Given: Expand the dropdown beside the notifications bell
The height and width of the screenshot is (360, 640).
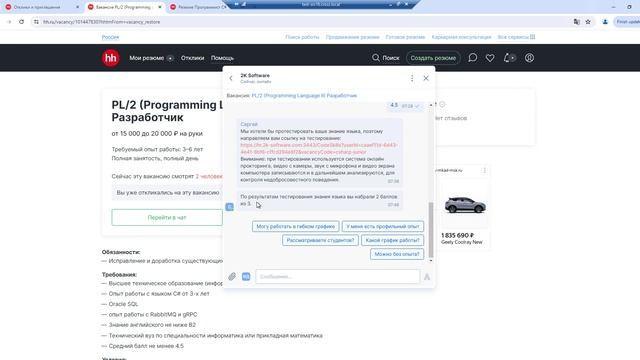Looking at the screenshot, I should click(x=513, y=58).
